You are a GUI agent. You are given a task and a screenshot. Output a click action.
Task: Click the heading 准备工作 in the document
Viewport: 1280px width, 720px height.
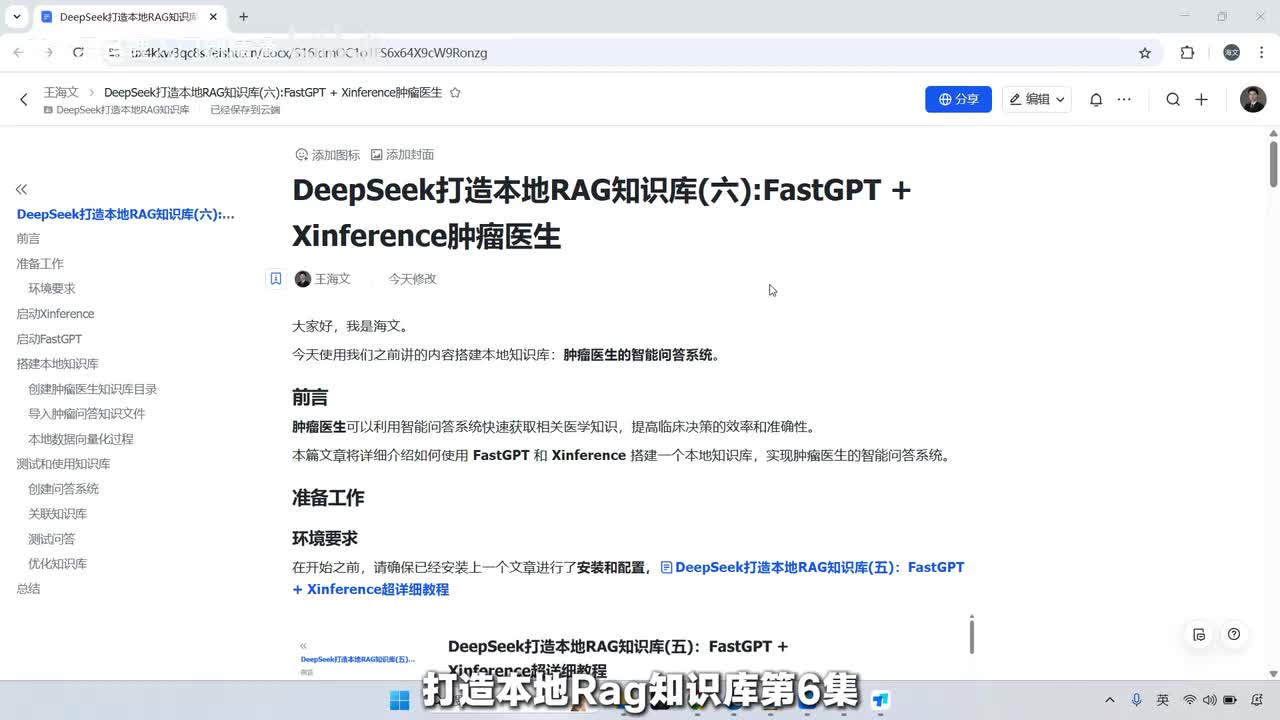point(328,498)
